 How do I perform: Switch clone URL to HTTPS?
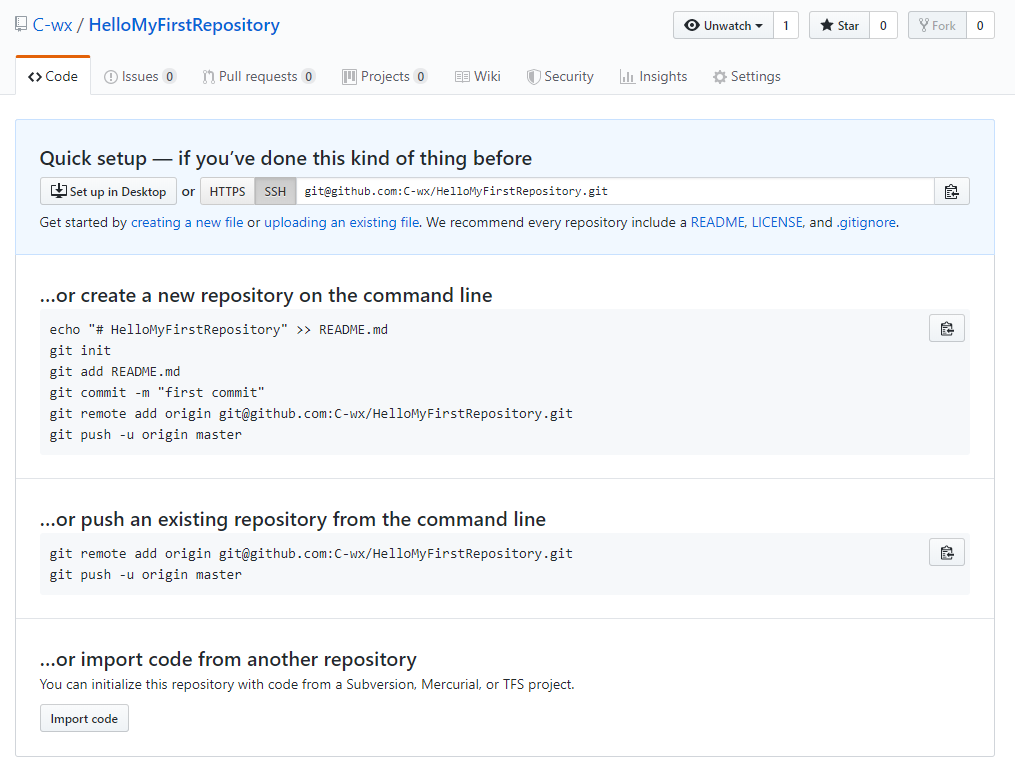coord(227,192)
